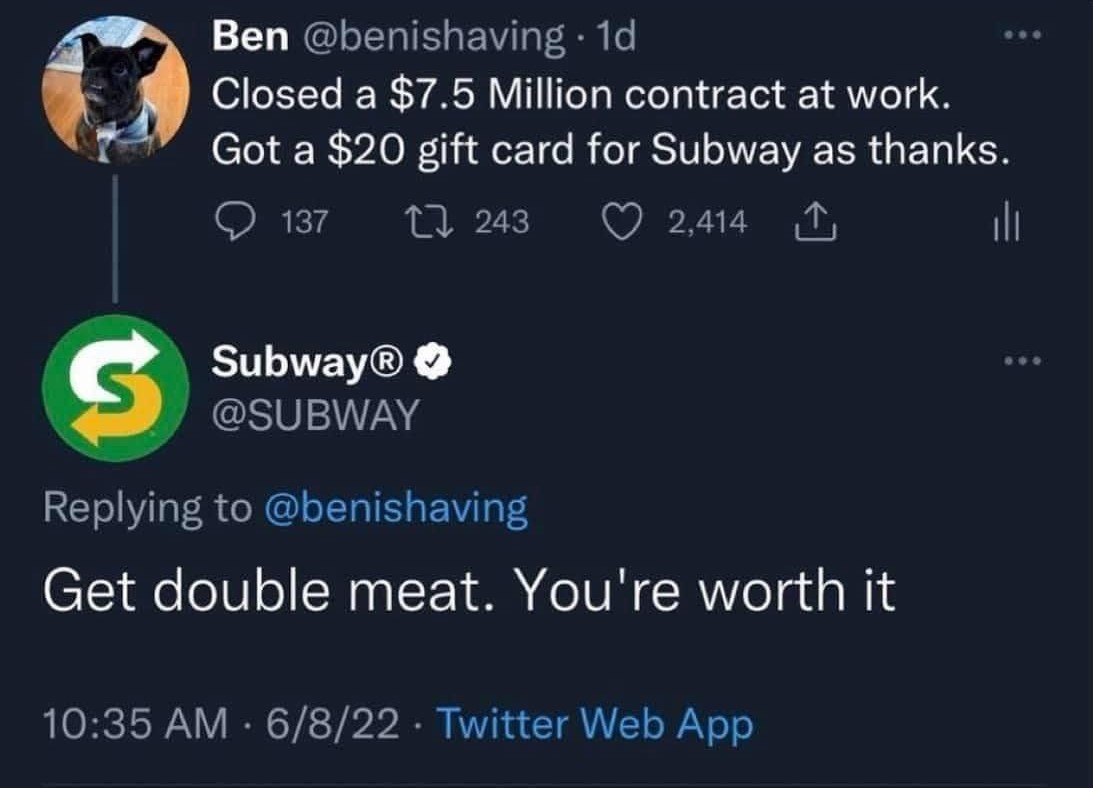Click the reply speech bubble icon
1093x788 pixels.
coord(234,222)
